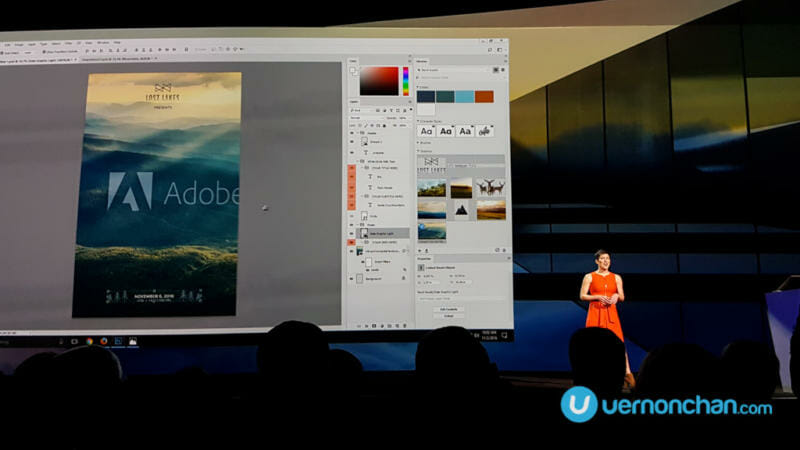This screenshot has height=450, width=800.
Task: Click the link layers icon in Layers footer
Action: pos(359,326)
